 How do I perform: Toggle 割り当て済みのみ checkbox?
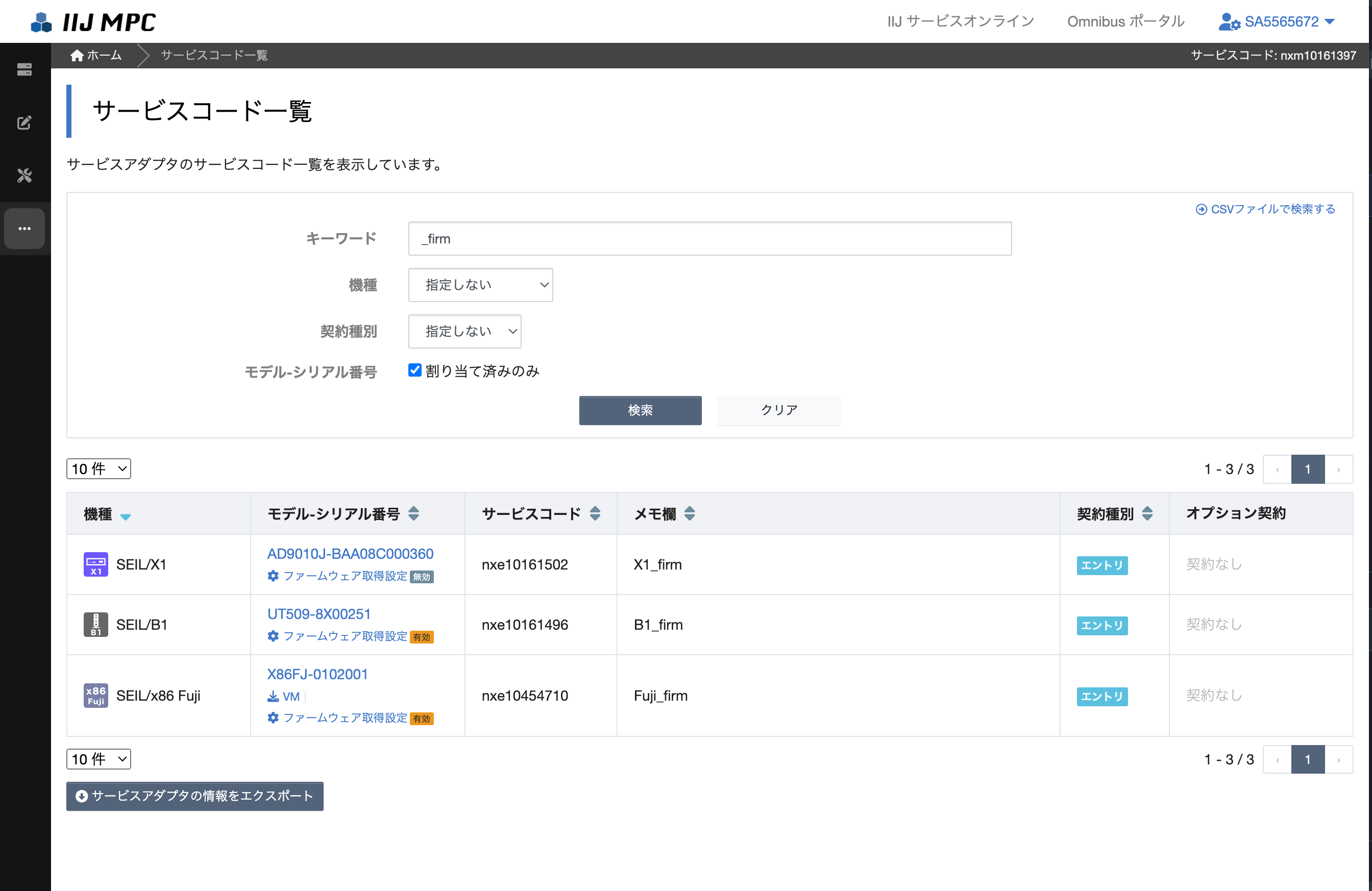(415, 370)
